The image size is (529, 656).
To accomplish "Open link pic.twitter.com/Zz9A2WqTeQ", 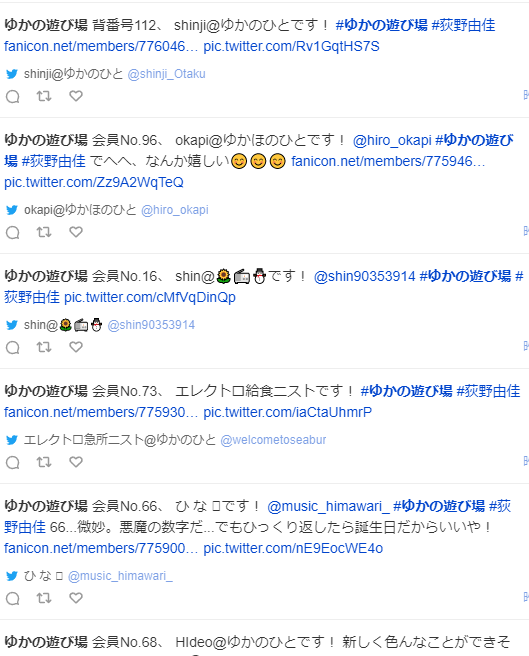I will [x=94, y=182].
